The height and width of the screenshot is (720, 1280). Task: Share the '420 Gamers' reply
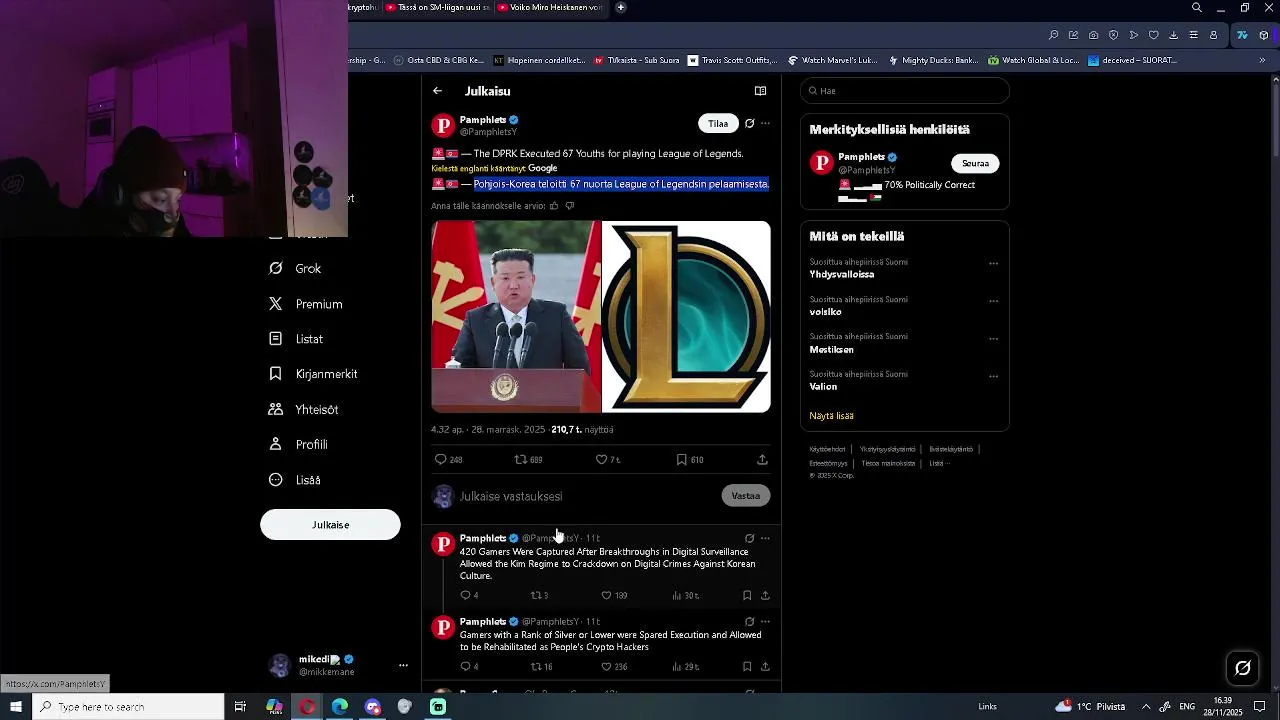pos(765,596)
